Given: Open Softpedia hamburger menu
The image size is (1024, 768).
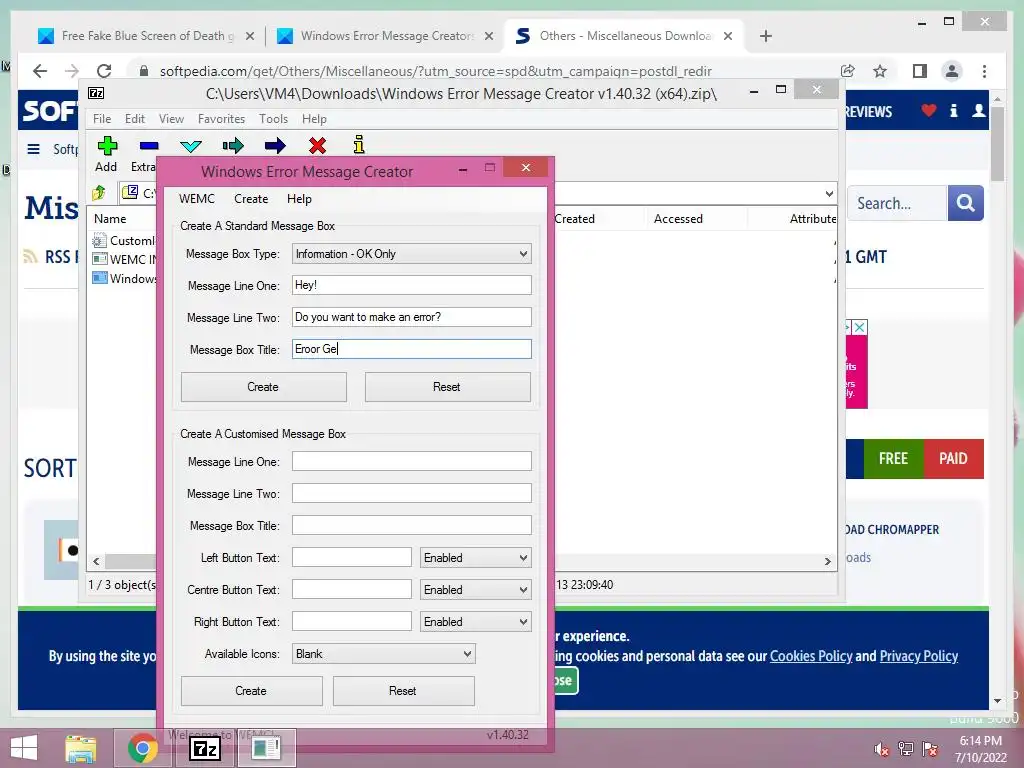Looking at the screenshot, I should click(33, 149).
